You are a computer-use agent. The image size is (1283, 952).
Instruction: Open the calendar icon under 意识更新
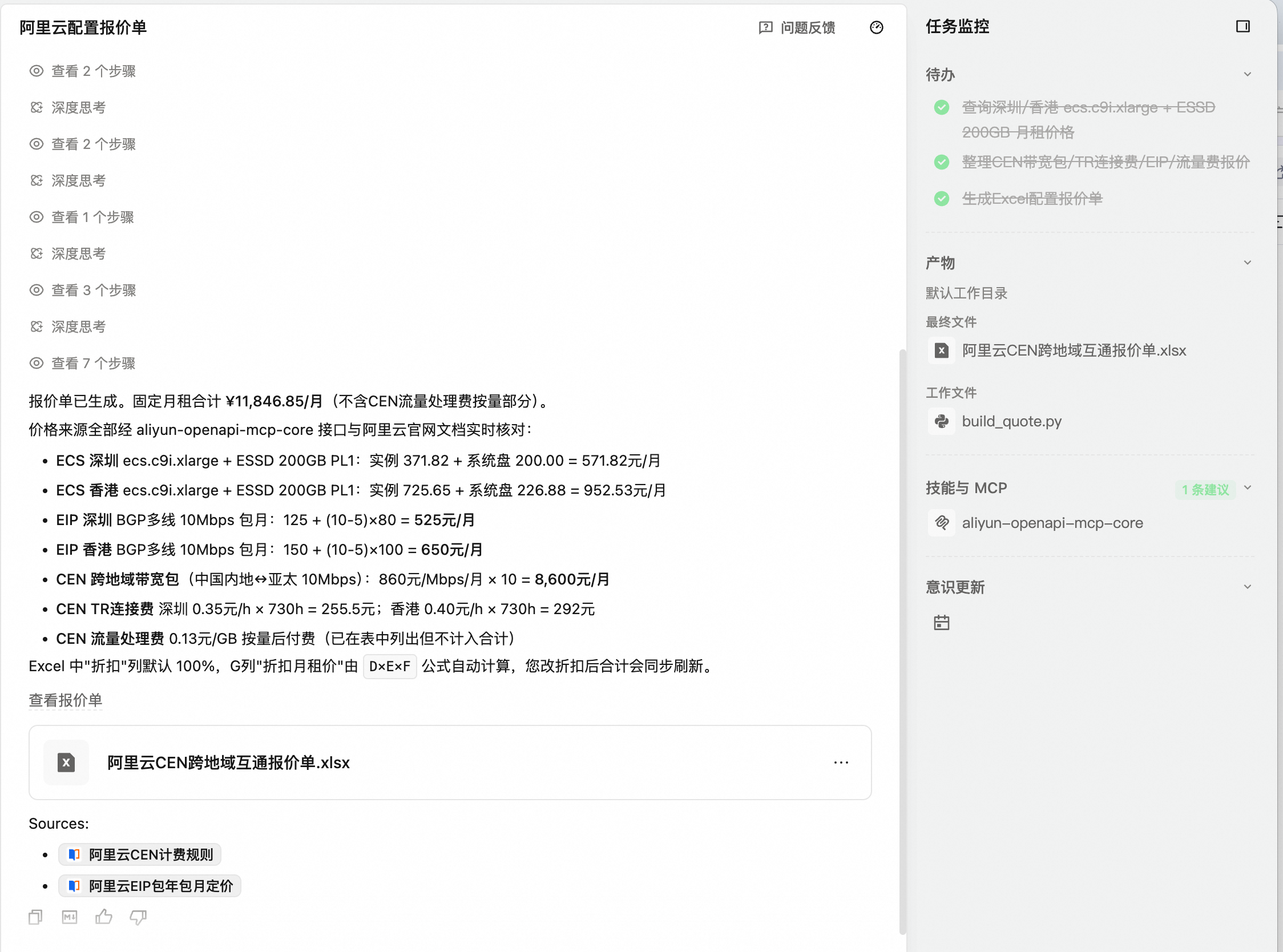click(941, 622)
